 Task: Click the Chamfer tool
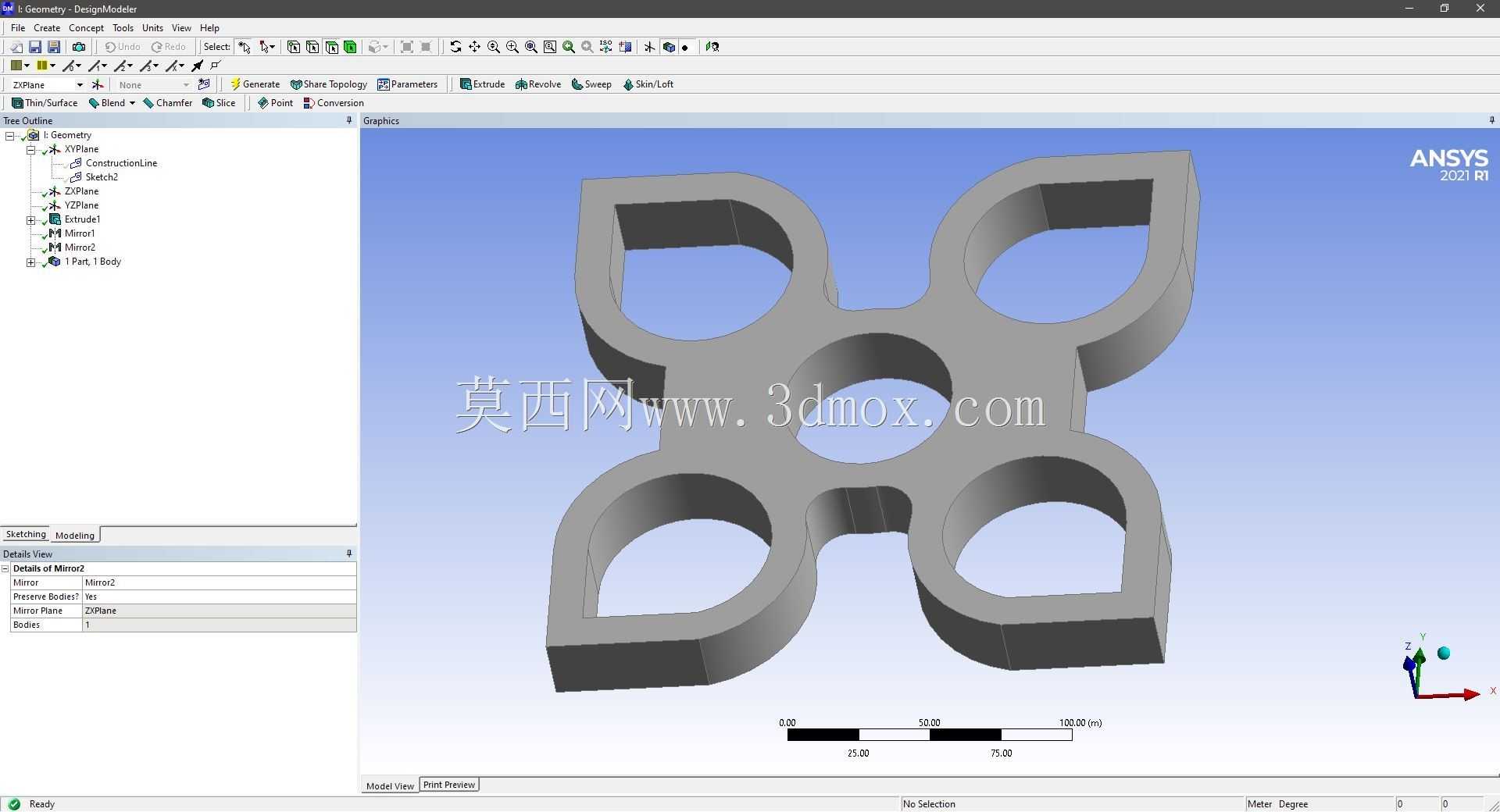[x=167, y=103]
